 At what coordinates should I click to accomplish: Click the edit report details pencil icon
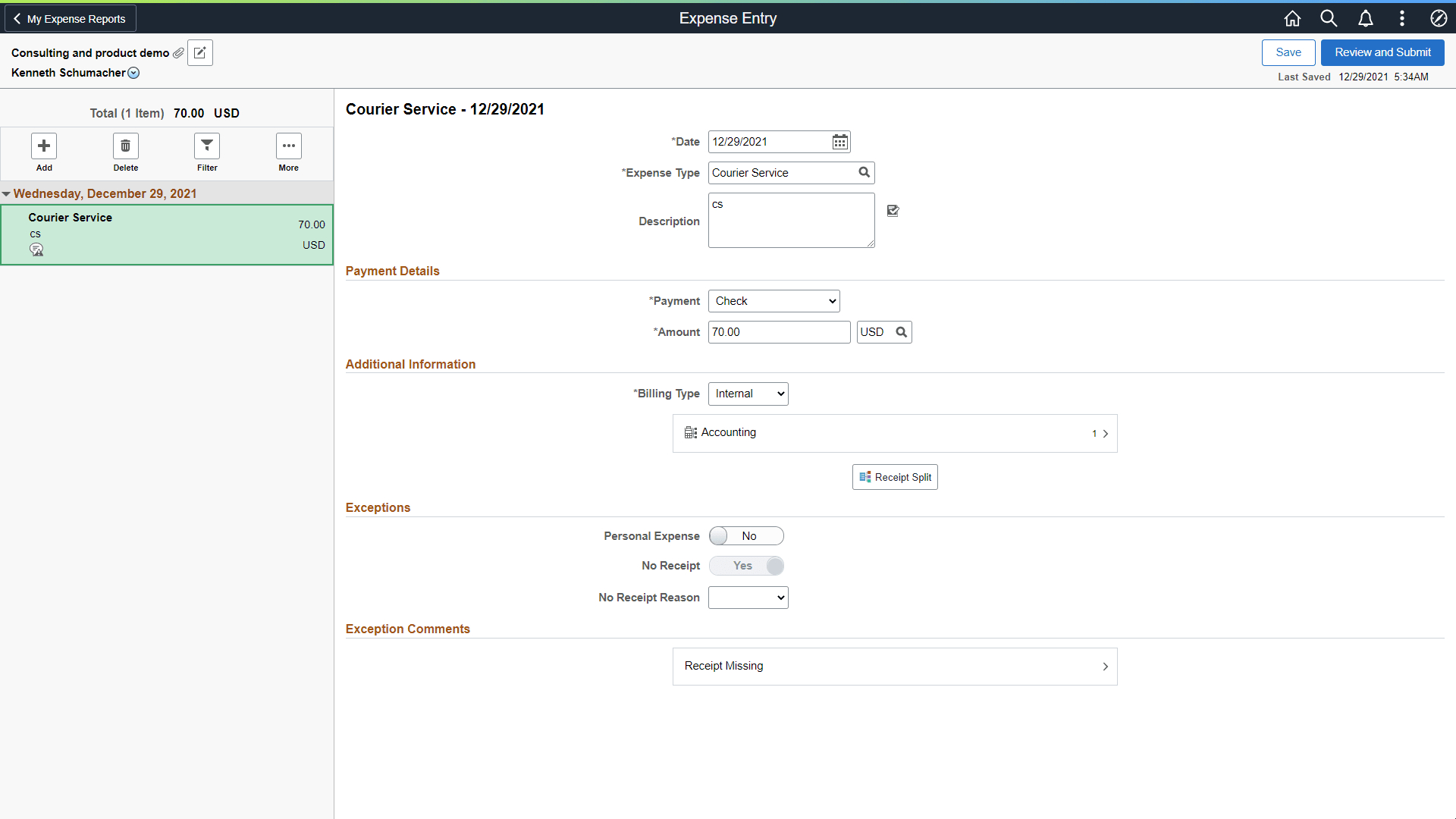pyautogui.click(x=199, y=52)
